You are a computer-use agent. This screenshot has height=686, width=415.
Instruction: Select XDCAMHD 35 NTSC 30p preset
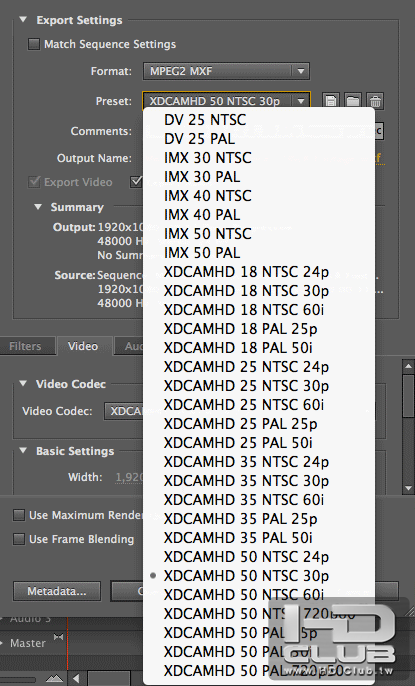(259, 481)
